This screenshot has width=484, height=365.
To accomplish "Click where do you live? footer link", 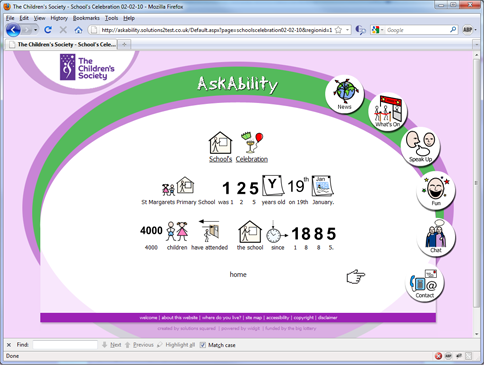I will click(221, 318).
